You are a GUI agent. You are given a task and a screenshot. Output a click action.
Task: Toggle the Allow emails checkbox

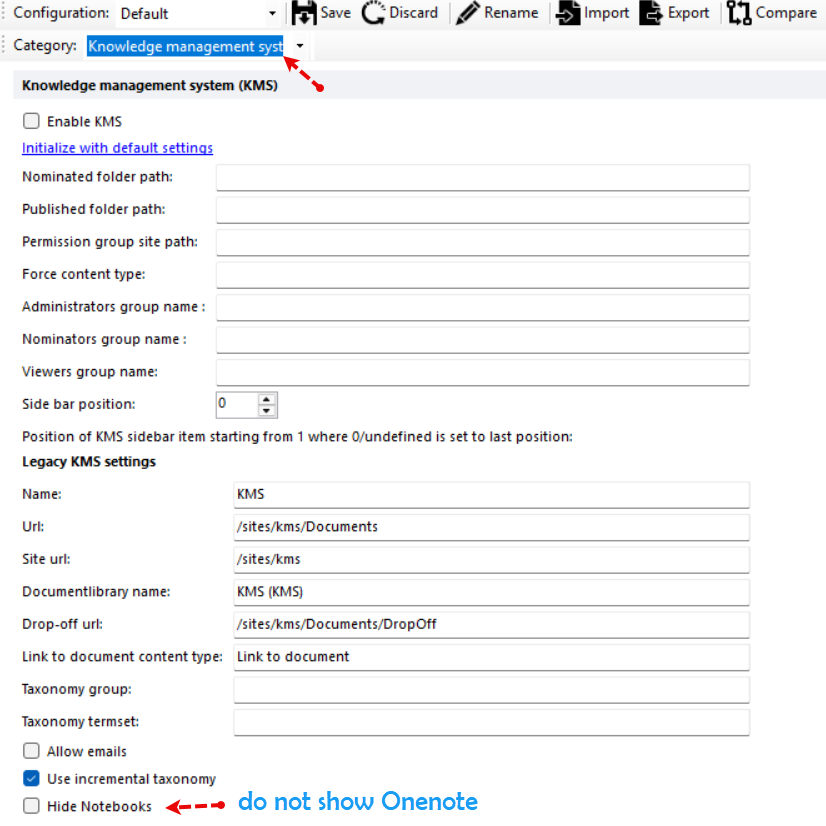coord(31,751)
